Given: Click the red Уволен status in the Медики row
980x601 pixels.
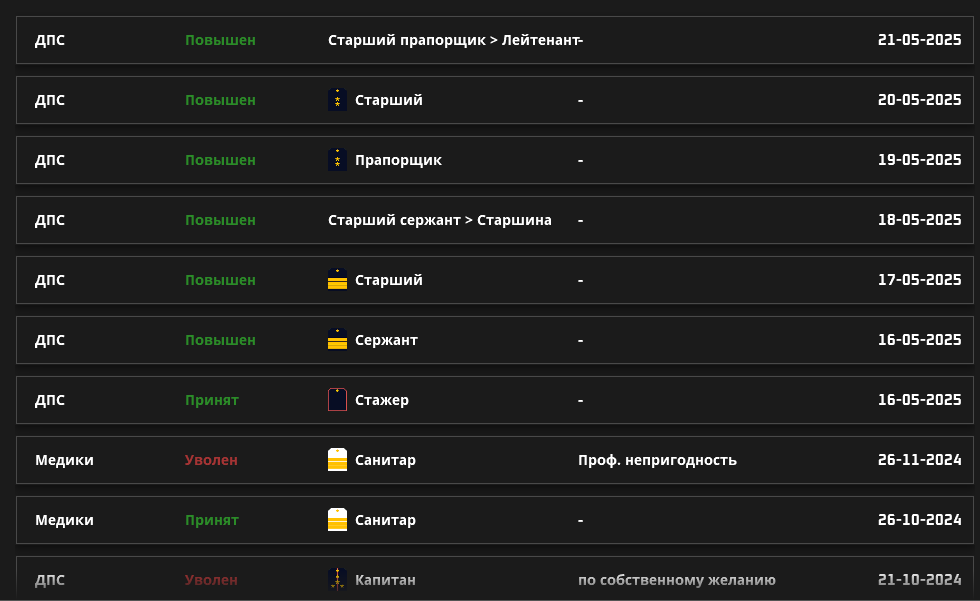Looking at the screenshot, I should [211, 460].
